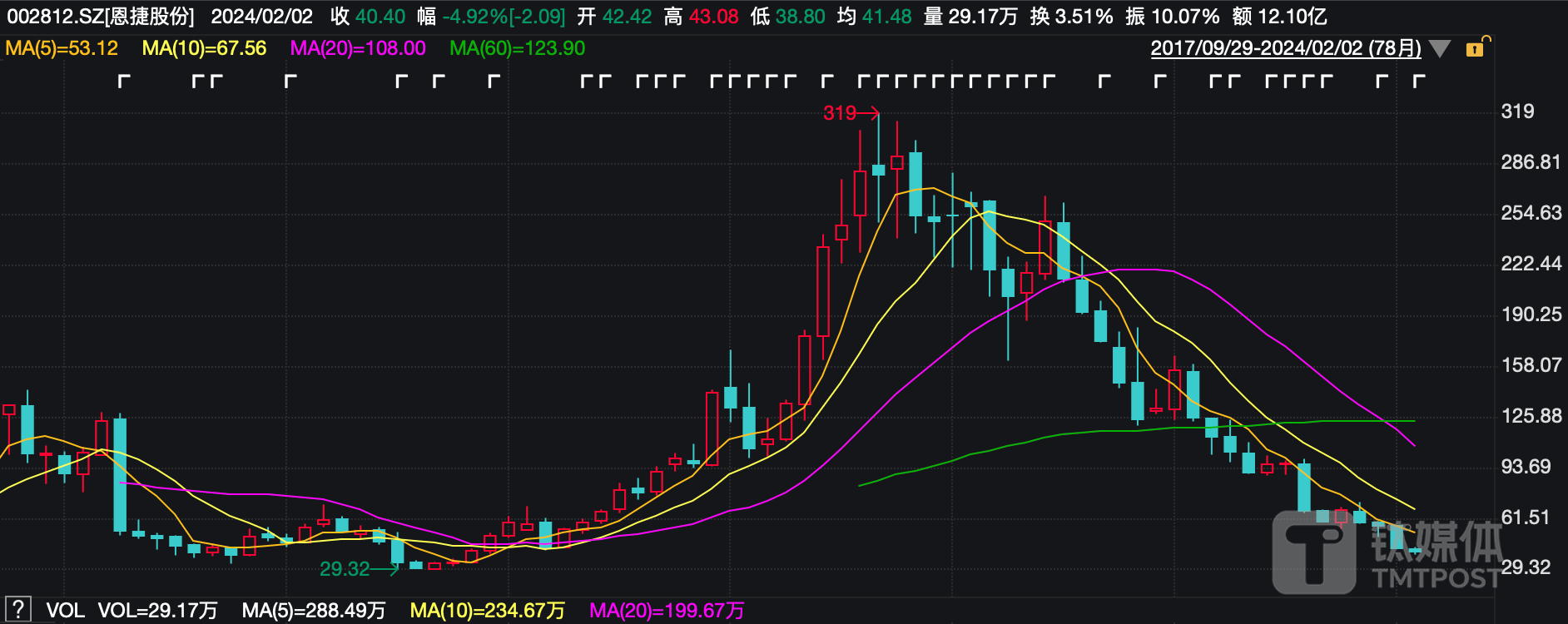This screenshot has width=1568, height=624.
Task: Click volume MA(20)=199.67万 label
Action: point(667,611)
